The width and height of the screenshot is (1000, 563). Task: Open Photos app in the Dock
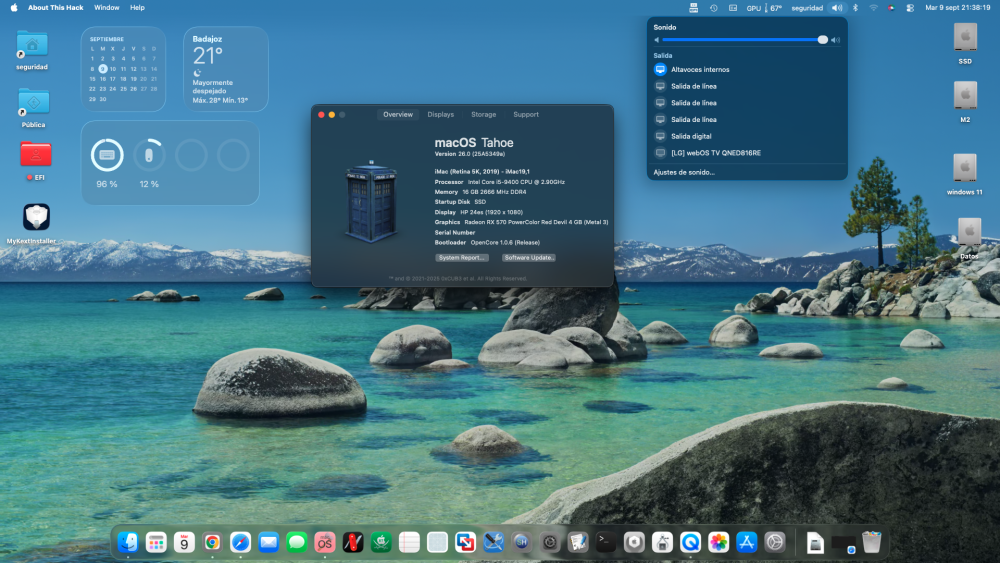[x=718, y=542]
